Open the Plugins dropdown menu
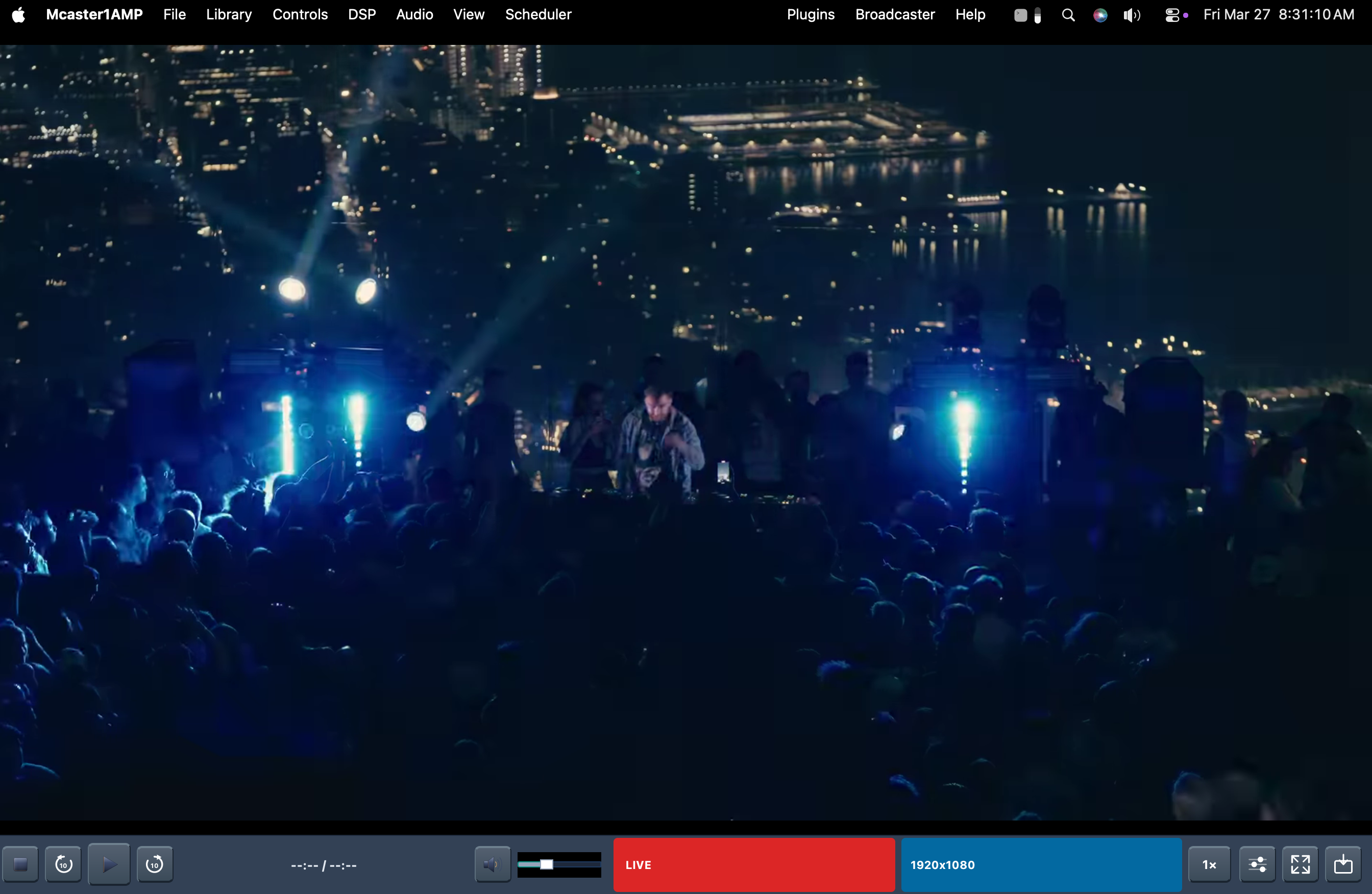Screen dimensions: 1372x894 pyautogui.click(x=811, y=14)
